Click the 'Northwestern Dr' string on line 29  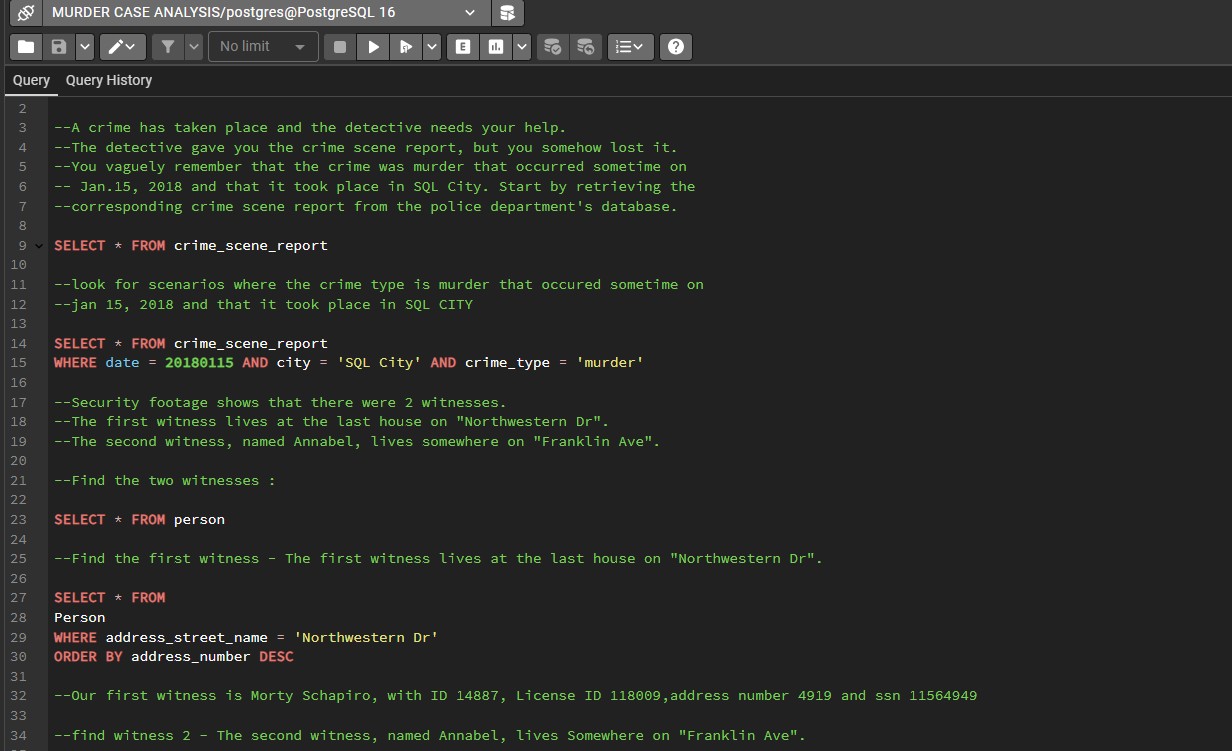click(366, 638)
